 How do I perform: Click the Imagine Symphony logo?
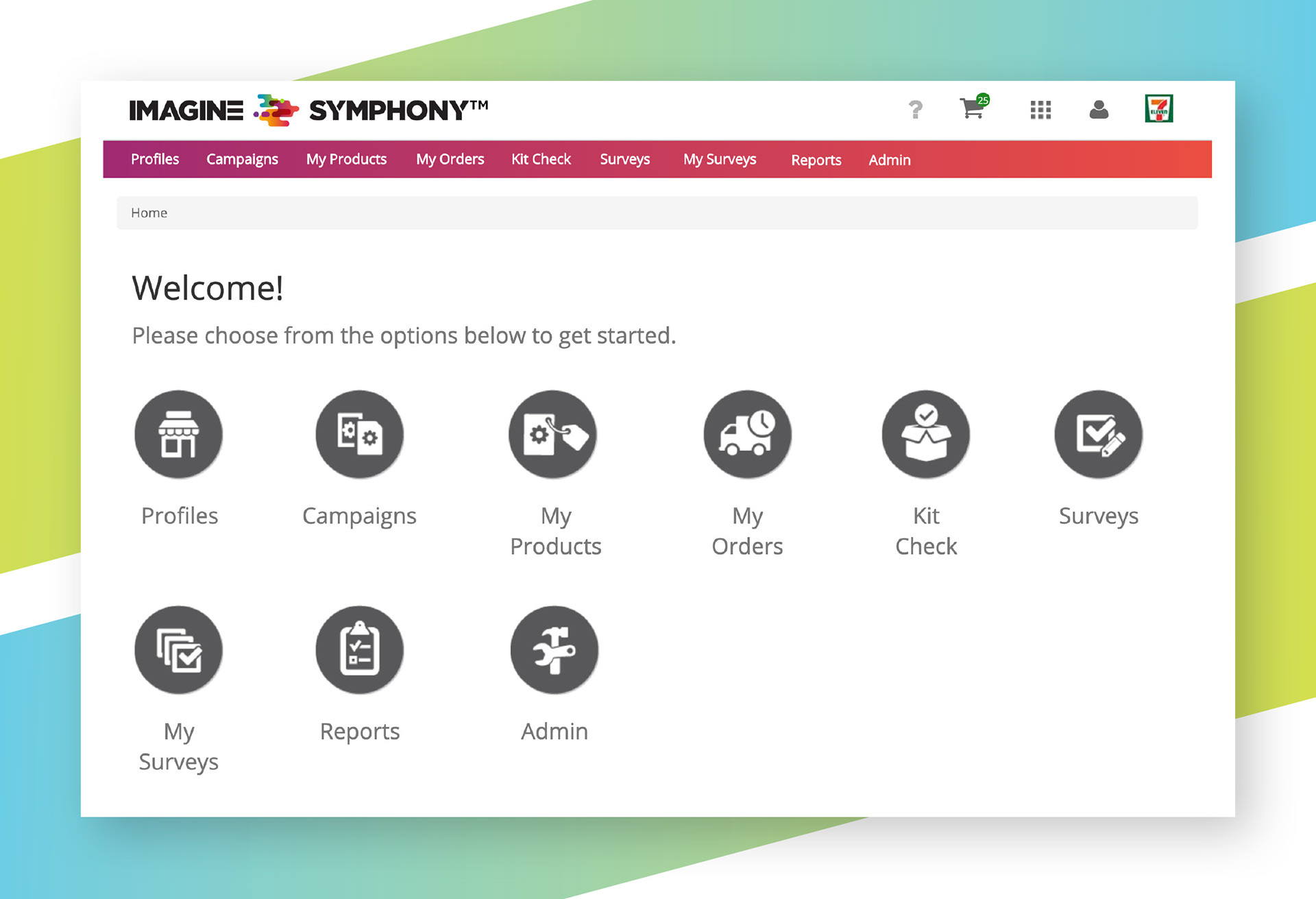point(308,110)
